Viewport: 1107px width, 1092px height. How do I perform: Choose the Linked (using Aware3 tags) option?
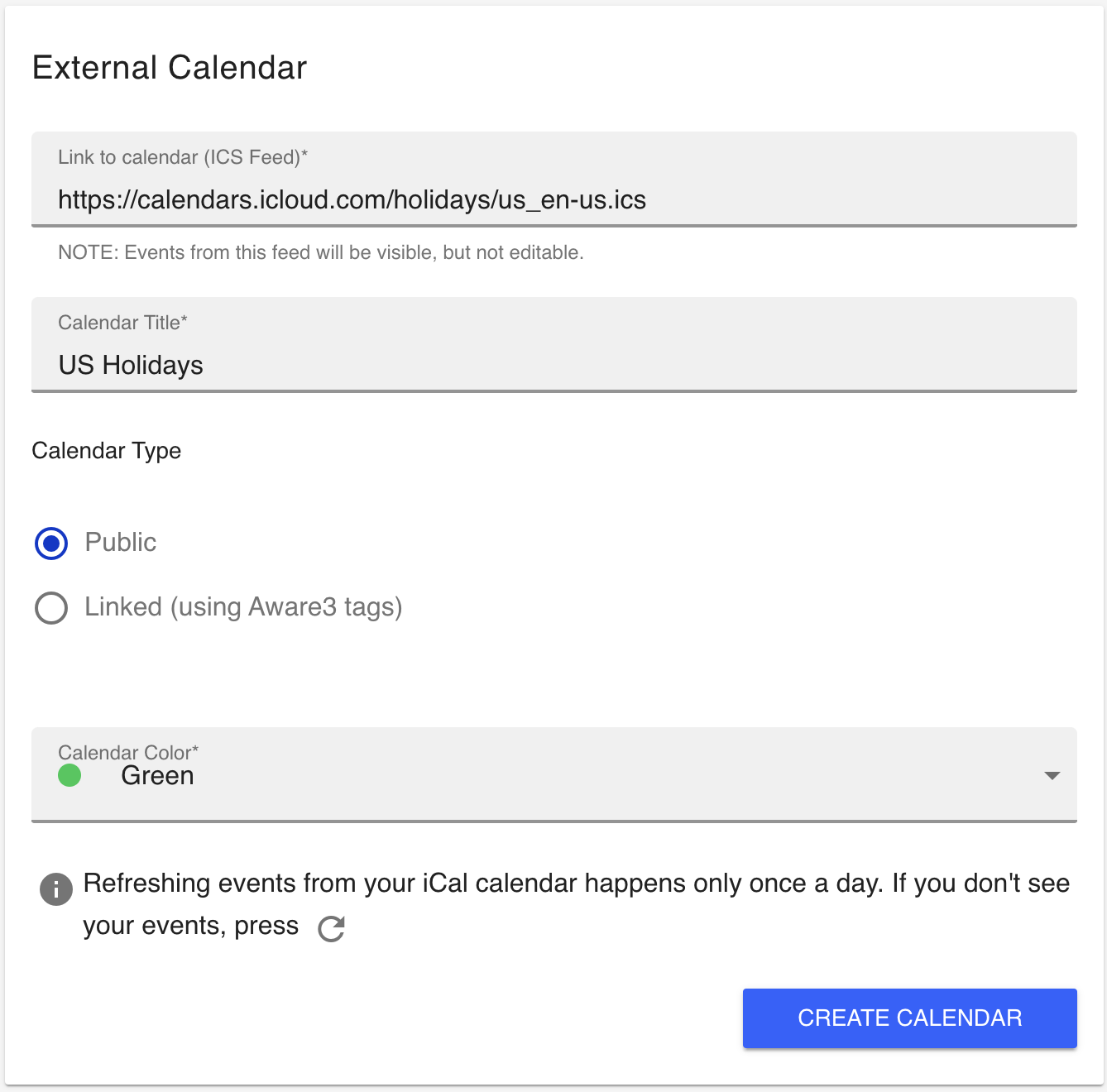(50, 607)
